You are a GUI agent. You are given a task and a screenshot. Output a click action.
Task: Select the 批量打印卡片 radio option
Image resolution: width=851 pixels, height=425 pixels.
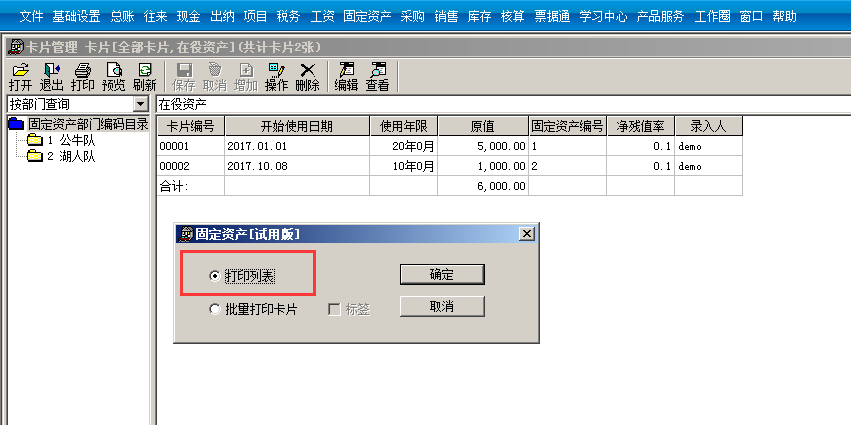tap(214, 309)
